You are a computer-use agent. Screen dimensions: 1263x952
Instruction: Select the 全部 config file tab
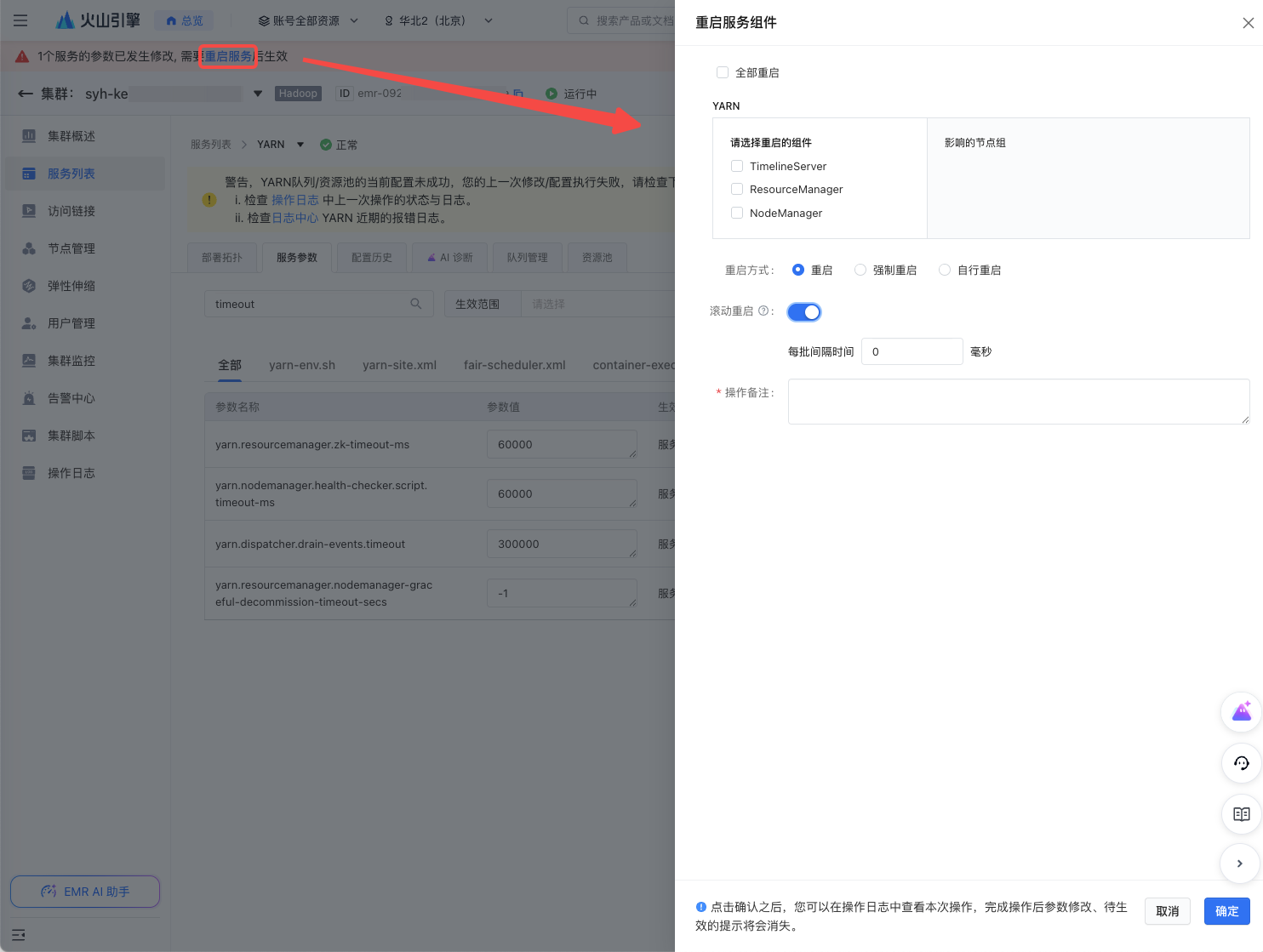[230, 365]
